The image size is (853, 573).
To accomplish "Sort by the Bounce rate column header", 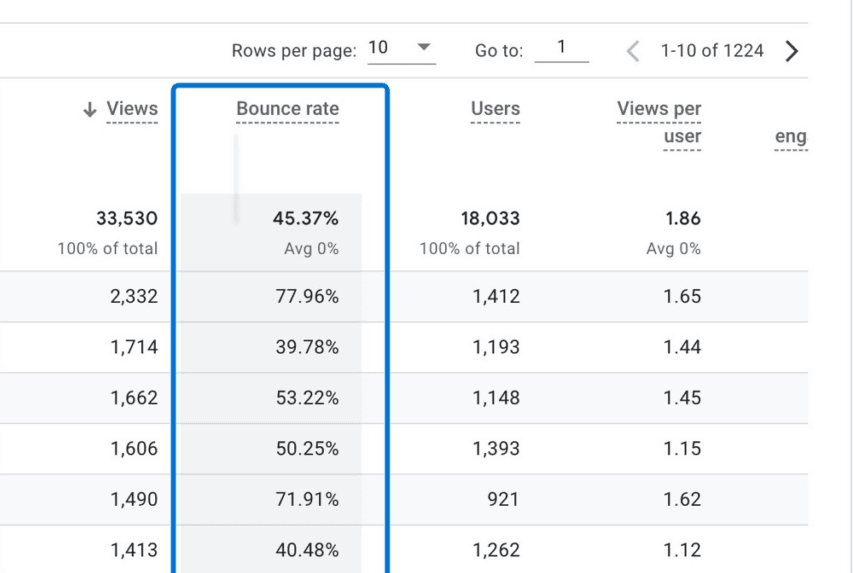I will click(287, 109).
